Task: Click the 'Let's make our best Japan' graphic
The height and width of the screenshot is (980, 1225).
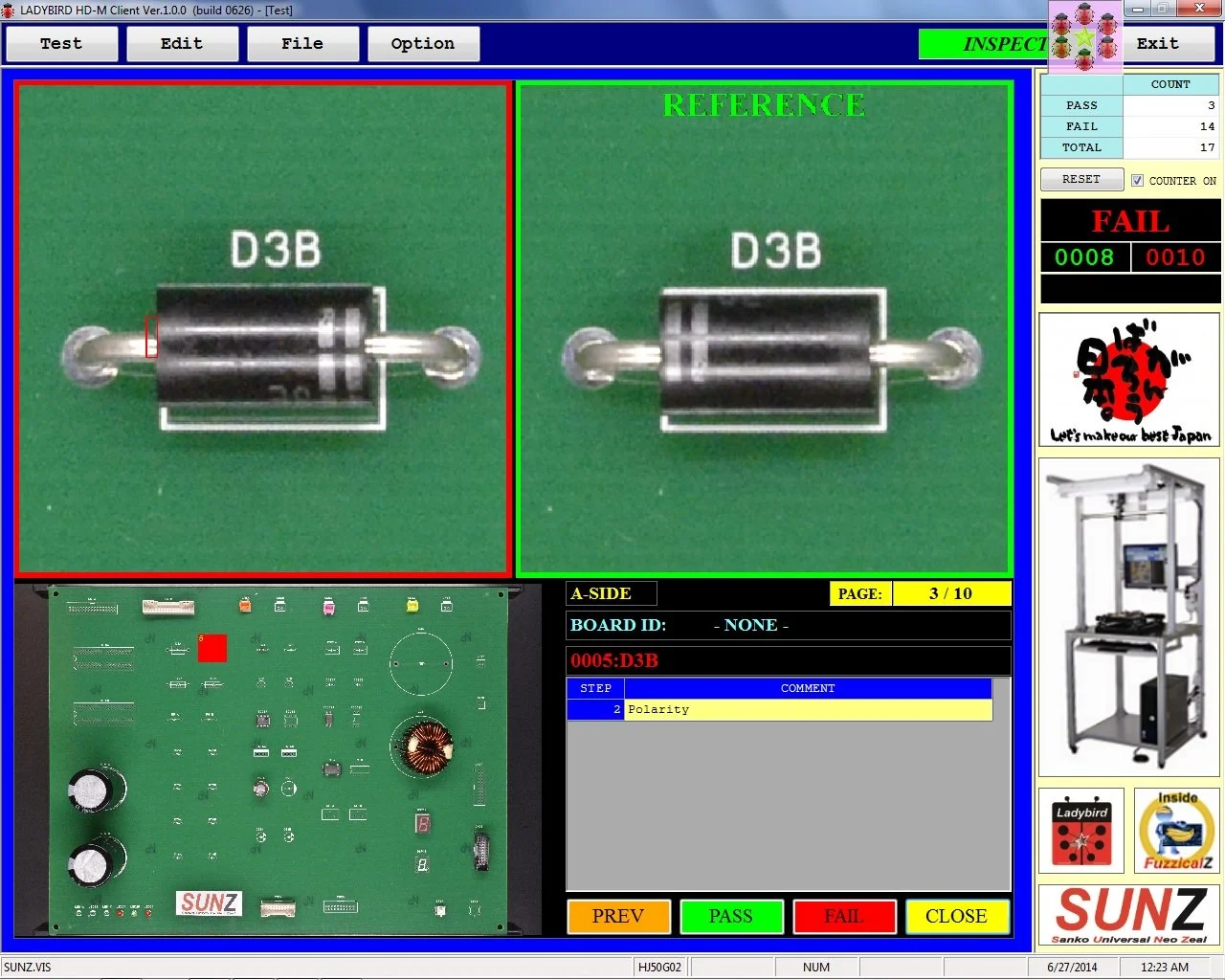Action: [1129, 379]
